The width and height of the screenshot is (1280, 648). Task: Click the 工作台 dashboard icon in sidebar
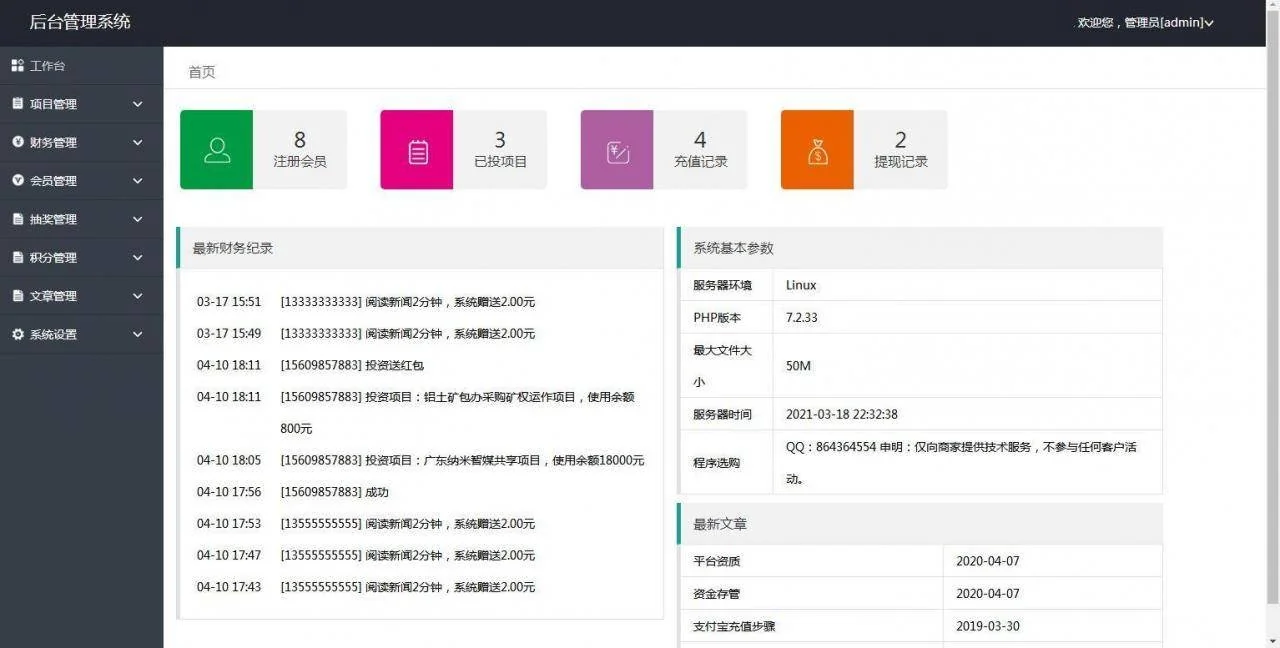tap(18, 66)
